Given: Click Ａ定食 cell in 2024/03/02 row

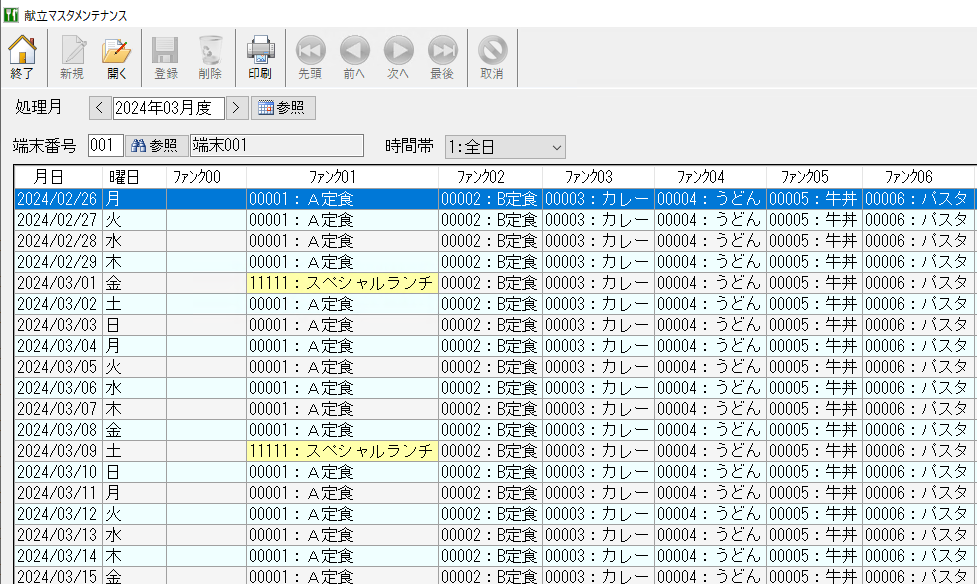Looking at the screenshot, I should pos(343,304).
